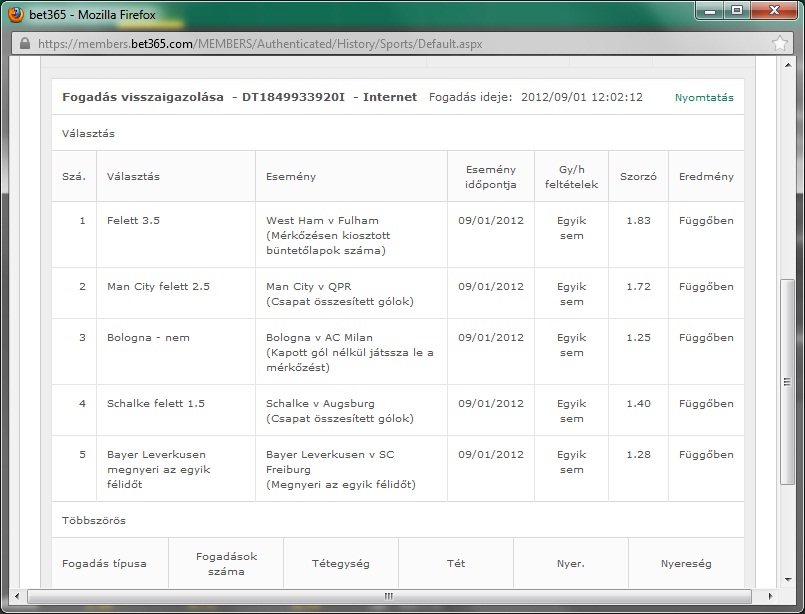Click the Tétegység column header
Screen dimensions: 805x614
tap(340, 564)
